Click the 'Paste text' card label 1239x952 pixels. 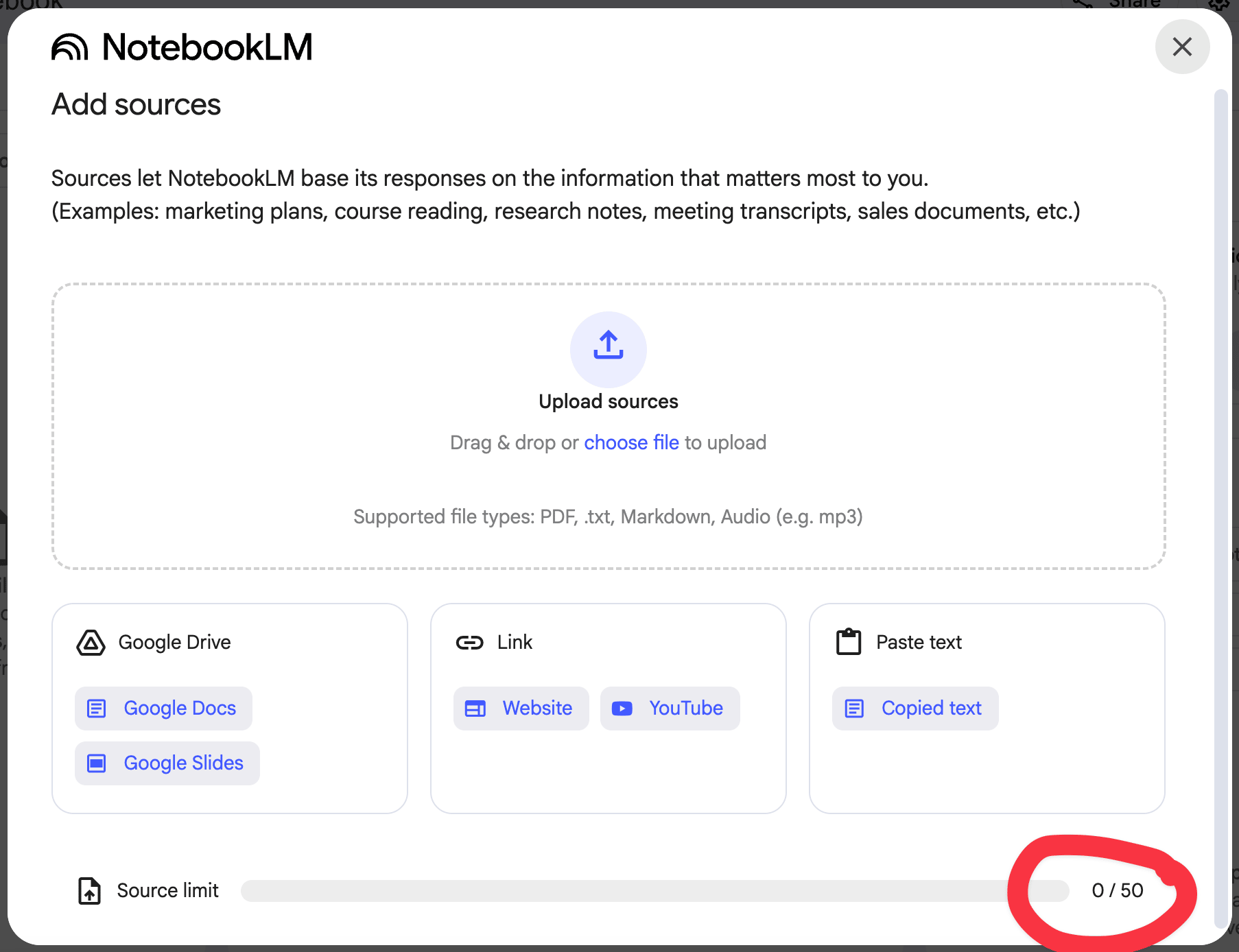pos(919,642)
